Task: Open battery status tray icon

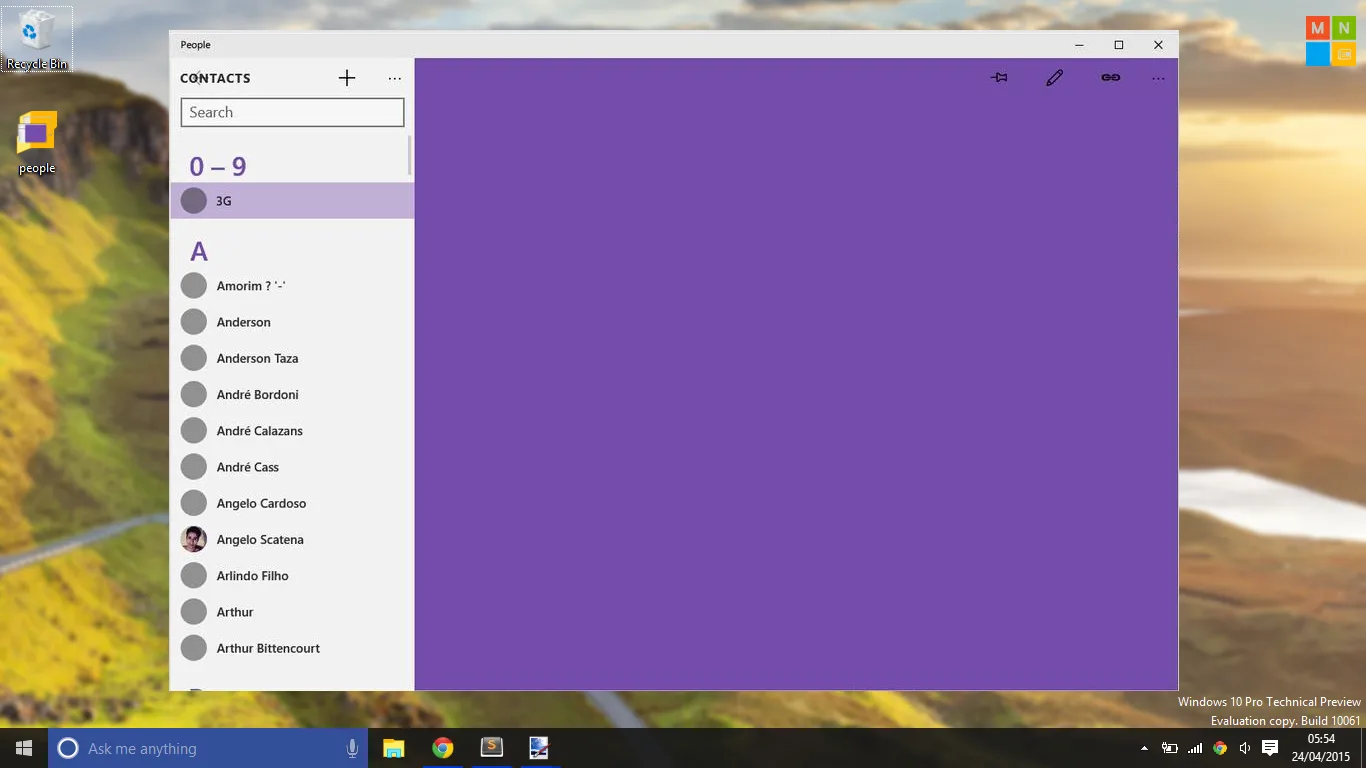Action: coord(1169,748)
